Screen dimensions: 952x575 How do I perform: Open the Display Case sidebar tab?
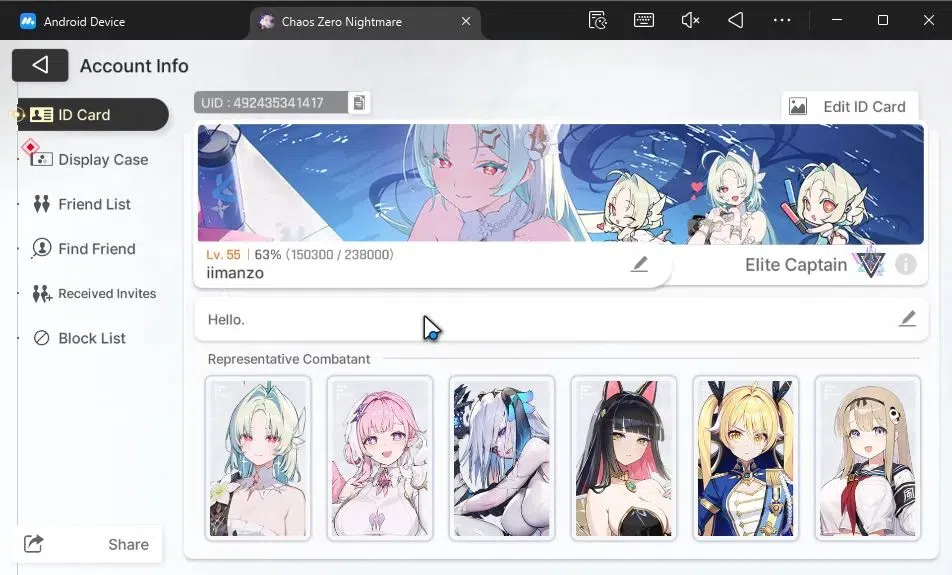point(90,160)
